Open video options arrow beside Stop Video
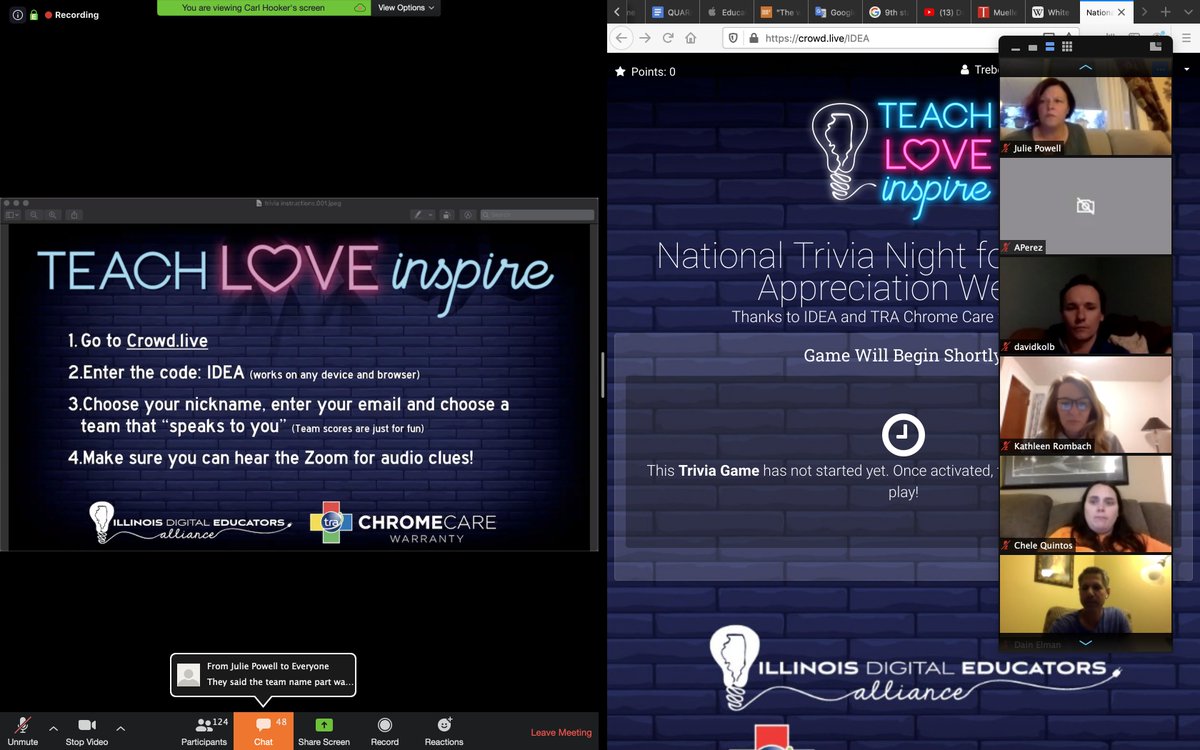The height and width of the screenshot is (750, 1200). tap(121, 728)
